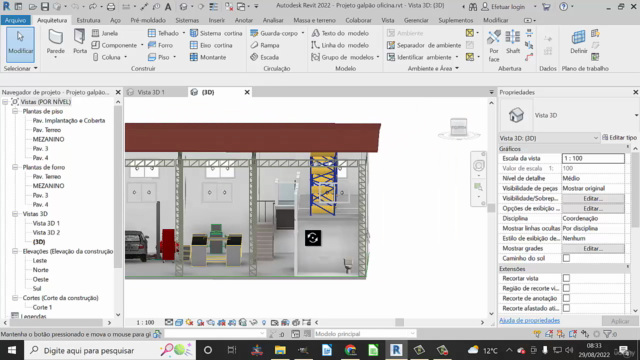This screenshot has width=640, height=360.
Task: Open the Vista 3D type selector dropdown
Action: click(636, 115)
